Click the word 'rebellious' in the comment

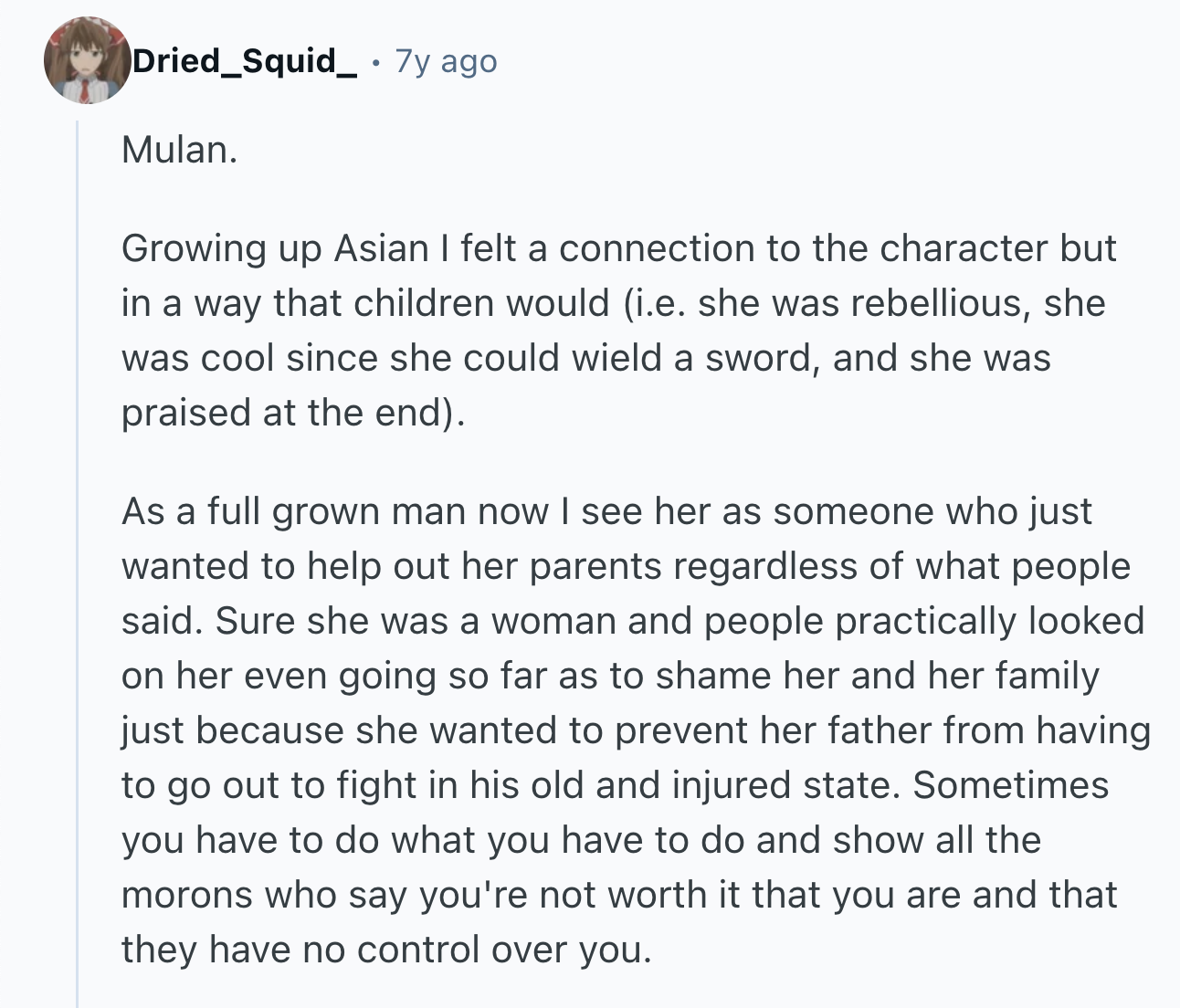[x=941, y=302]
